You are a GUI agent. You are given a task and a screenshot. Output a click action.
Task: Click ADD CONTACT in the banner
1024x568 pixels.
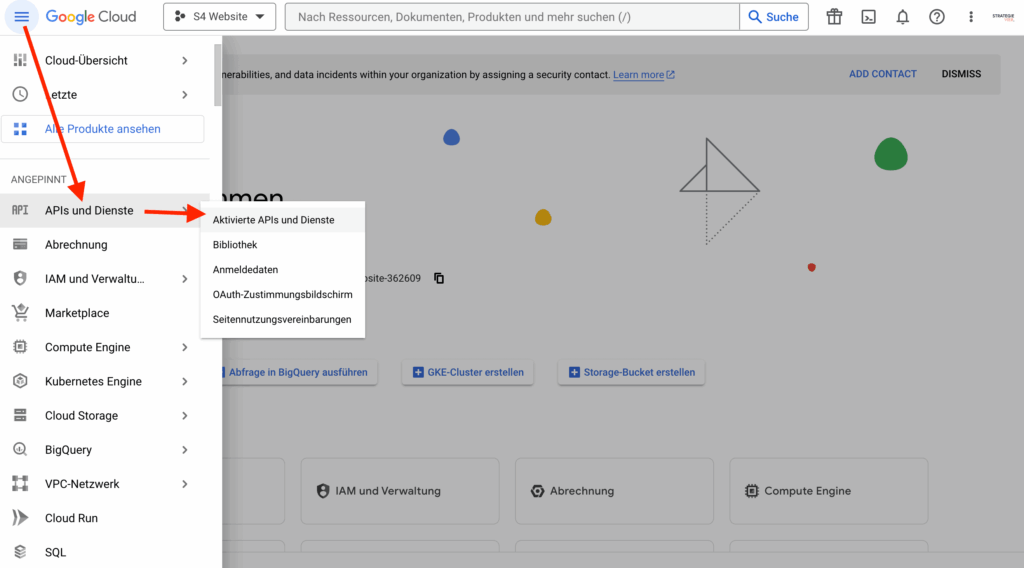tap(882, 74)
